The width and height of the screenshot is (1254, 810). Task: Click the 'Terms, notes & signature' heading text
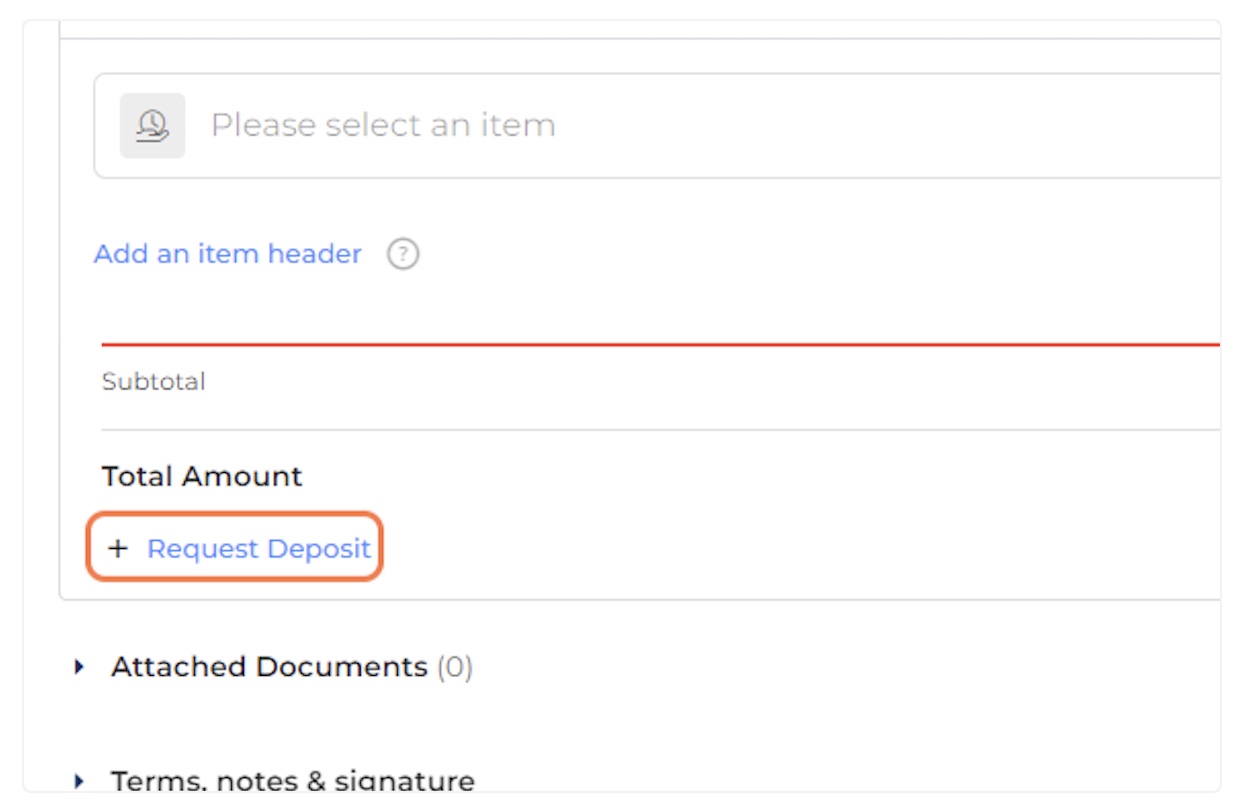coord(293,780)
